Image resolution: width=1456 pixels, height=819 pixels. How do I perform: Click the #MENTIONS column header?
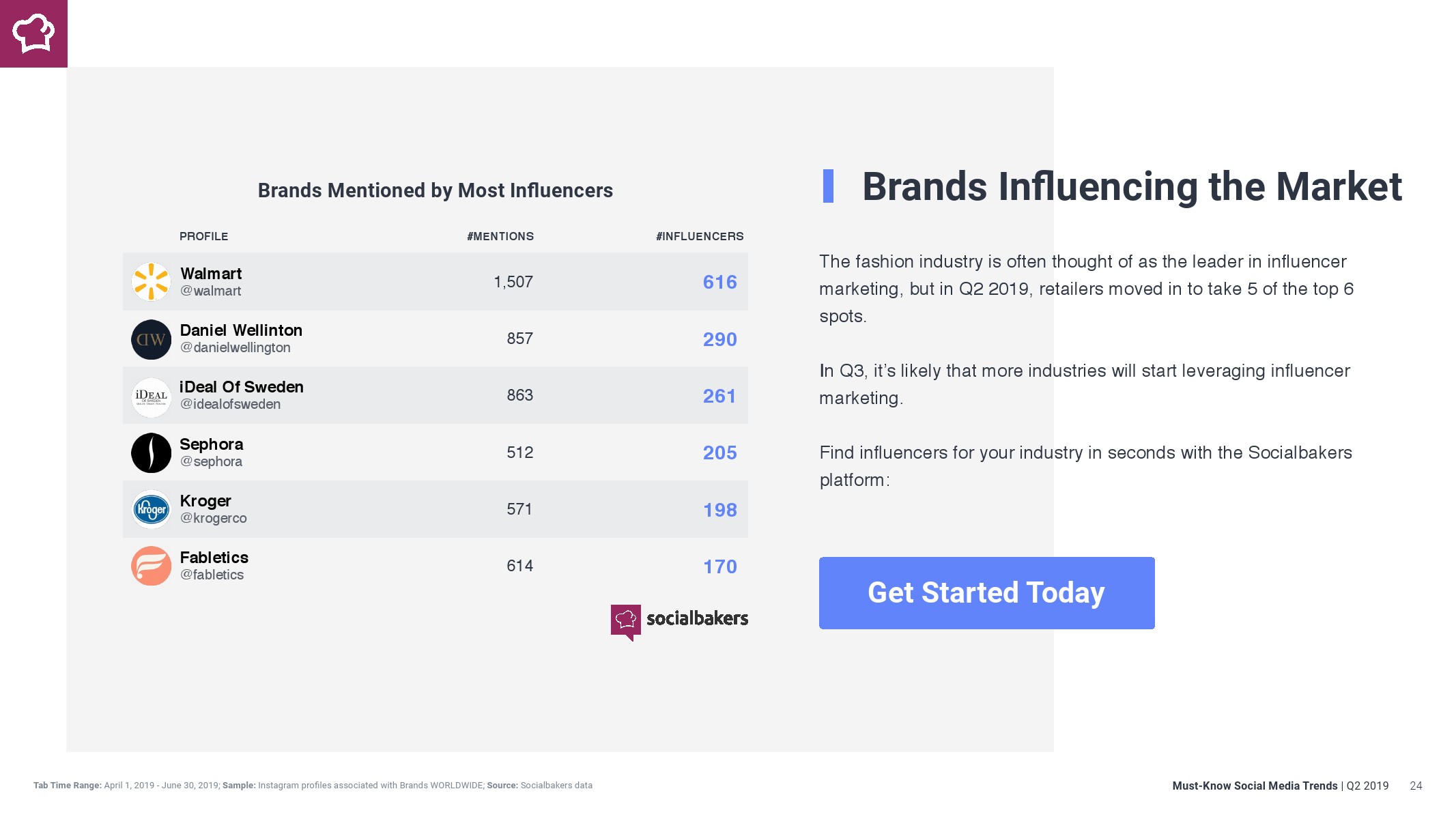click(500, 237)
